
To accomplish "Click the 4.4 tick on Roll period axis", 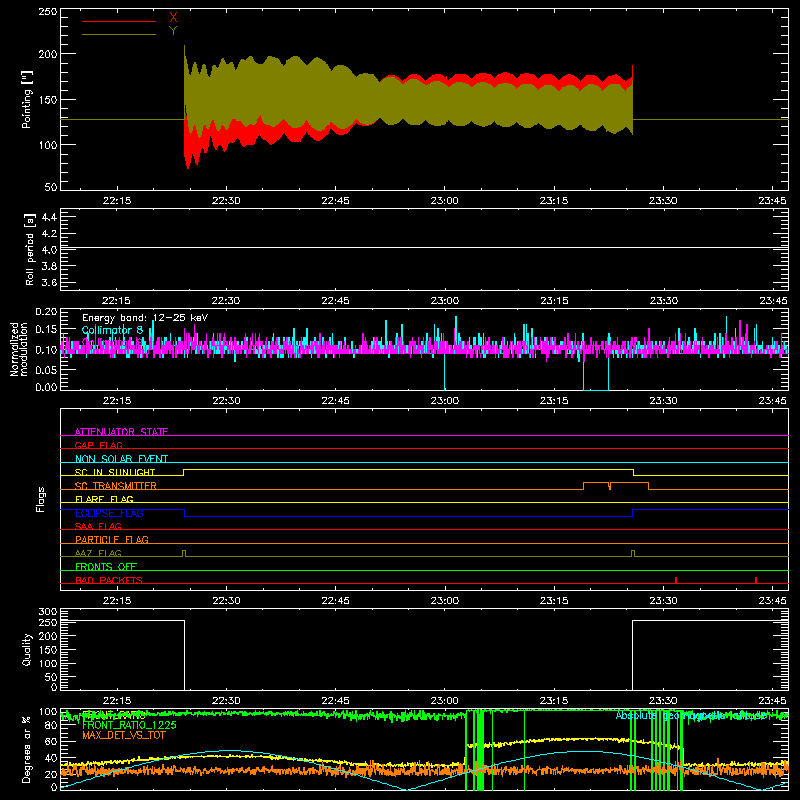I will [x=49, y=217].
